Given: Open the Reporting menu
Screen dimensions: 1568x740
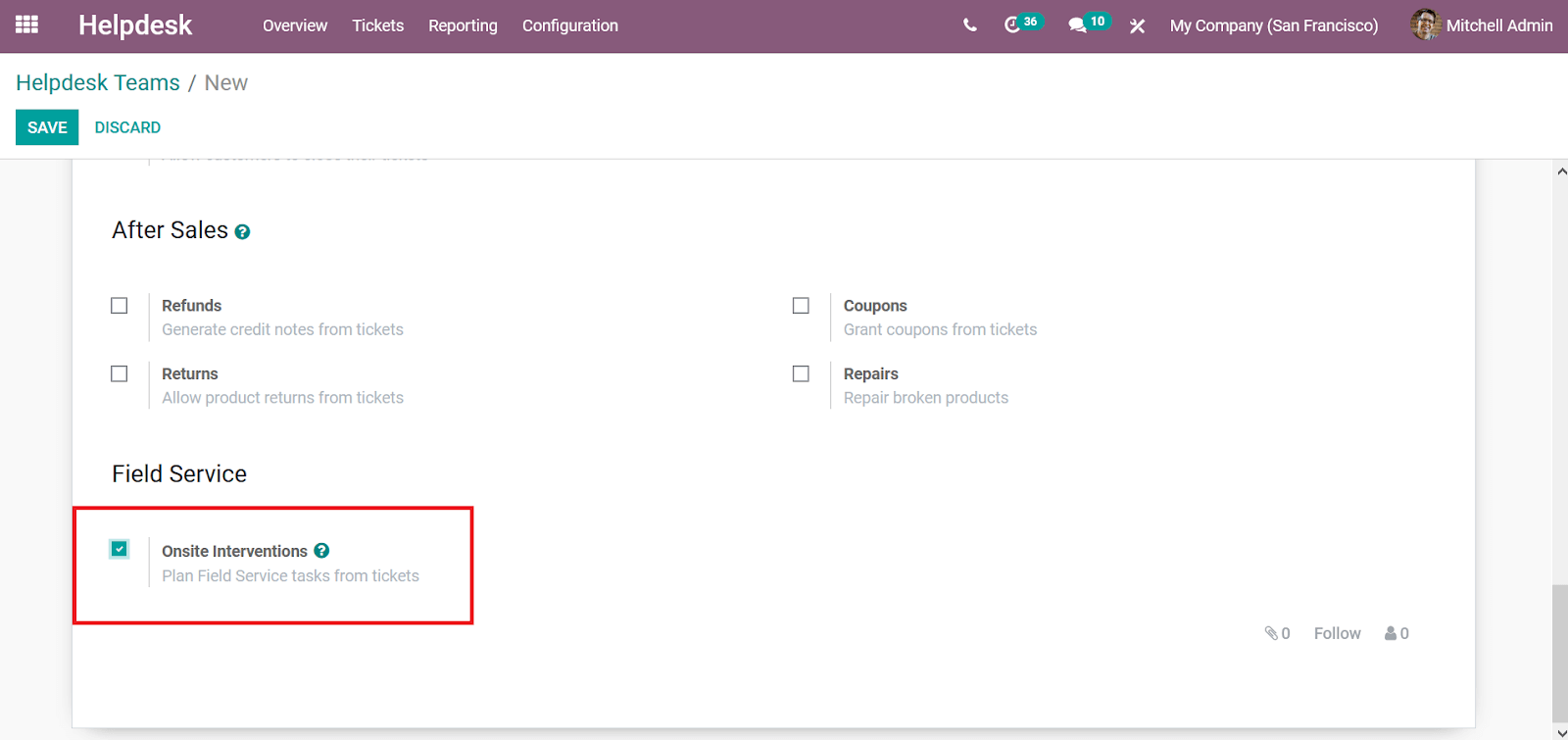Looking at the screenshot, I should click(463, 25).
